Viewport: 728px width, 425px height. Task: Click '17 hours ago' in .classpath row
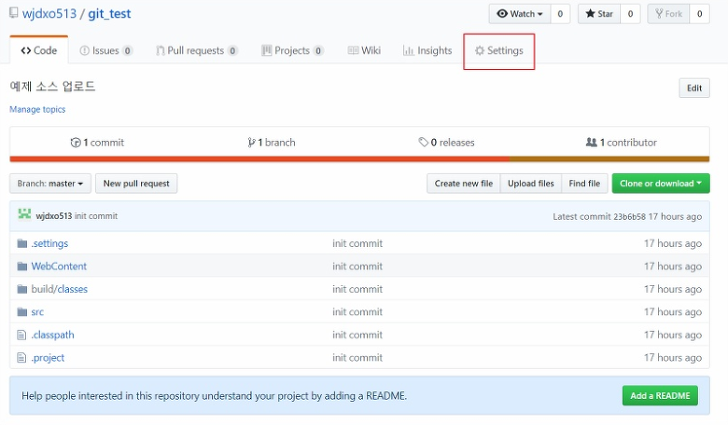tap(673, 335)
